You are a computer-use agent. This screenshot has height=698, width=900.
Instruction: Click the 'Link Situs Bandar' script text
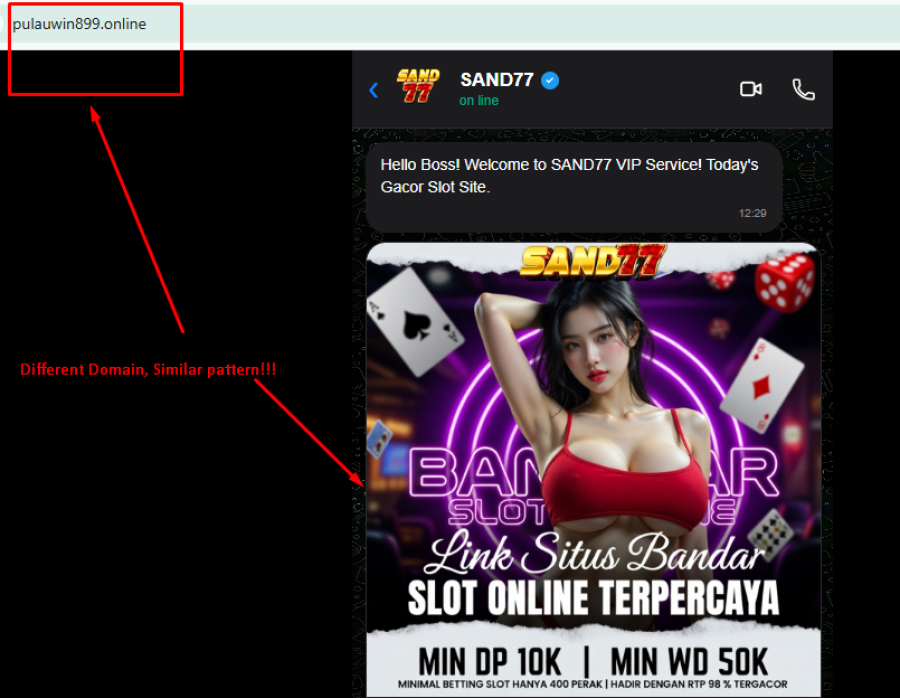tap(593, 553)
